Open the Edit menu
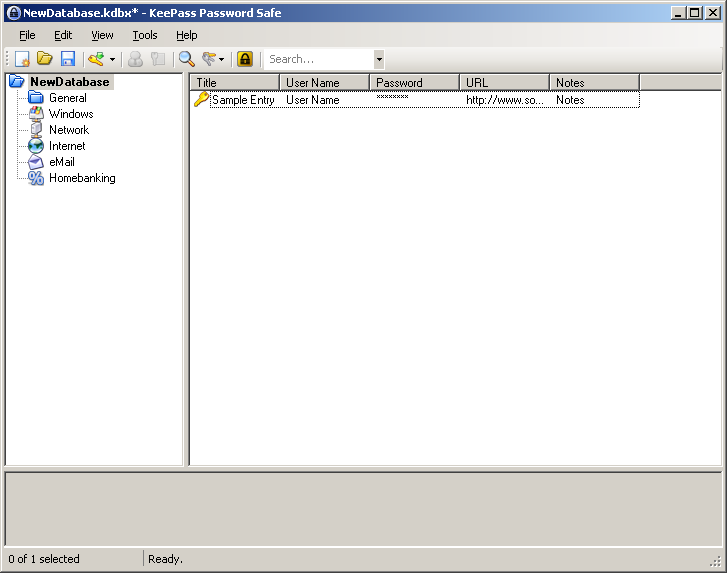The height and width of the screenshot is (573, 727). [x=63, y=35]
